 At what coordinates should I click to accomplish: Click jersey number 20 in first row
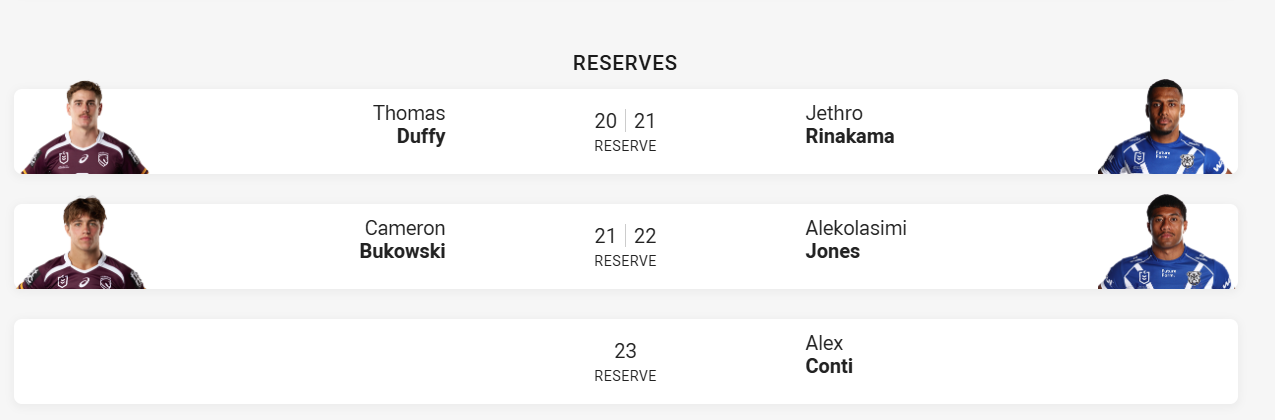click(605, 121)
